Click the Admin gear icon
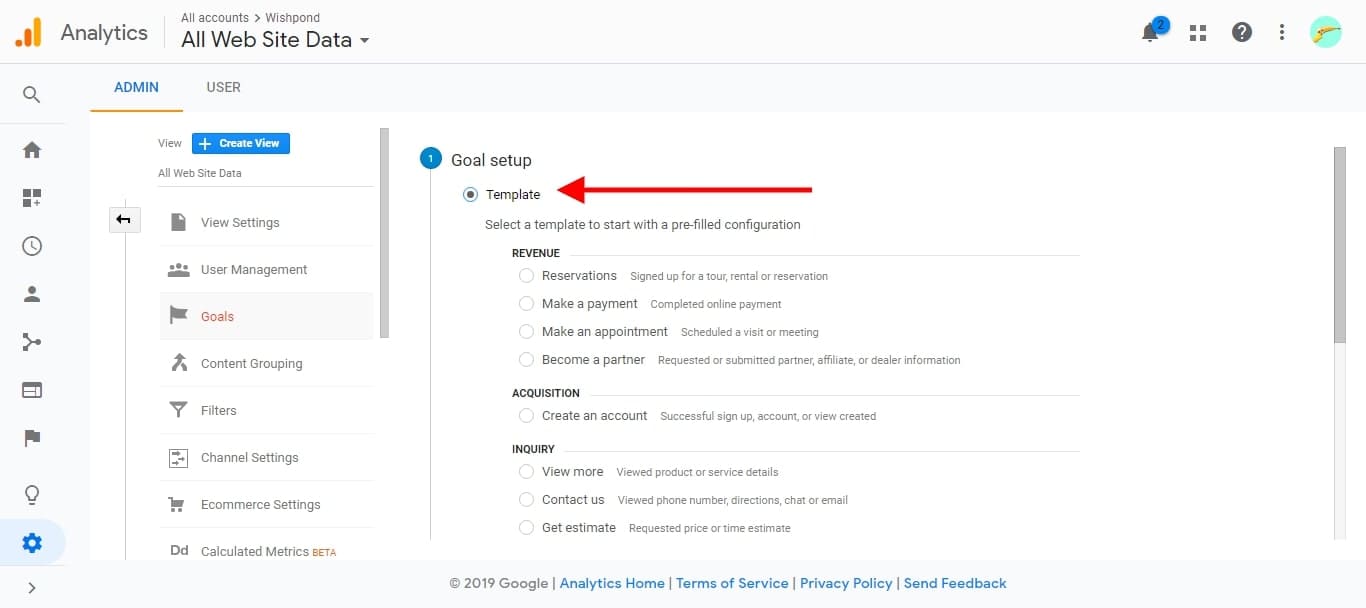This screenshot has width=1366, height=608. [x=32, y=543]
